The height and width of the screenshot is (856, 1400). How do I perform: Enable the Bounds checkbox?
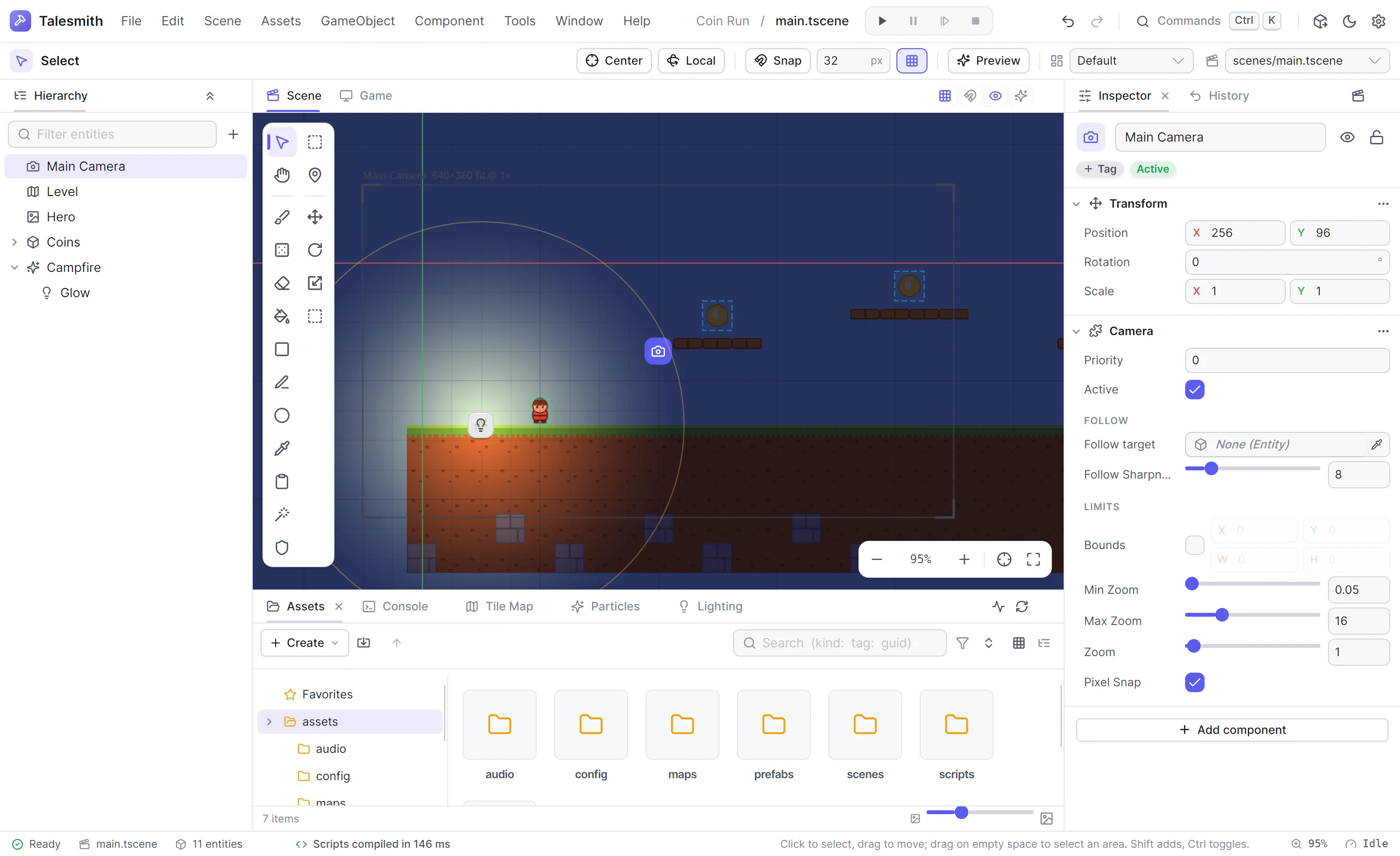click(x=1194, y=545)
